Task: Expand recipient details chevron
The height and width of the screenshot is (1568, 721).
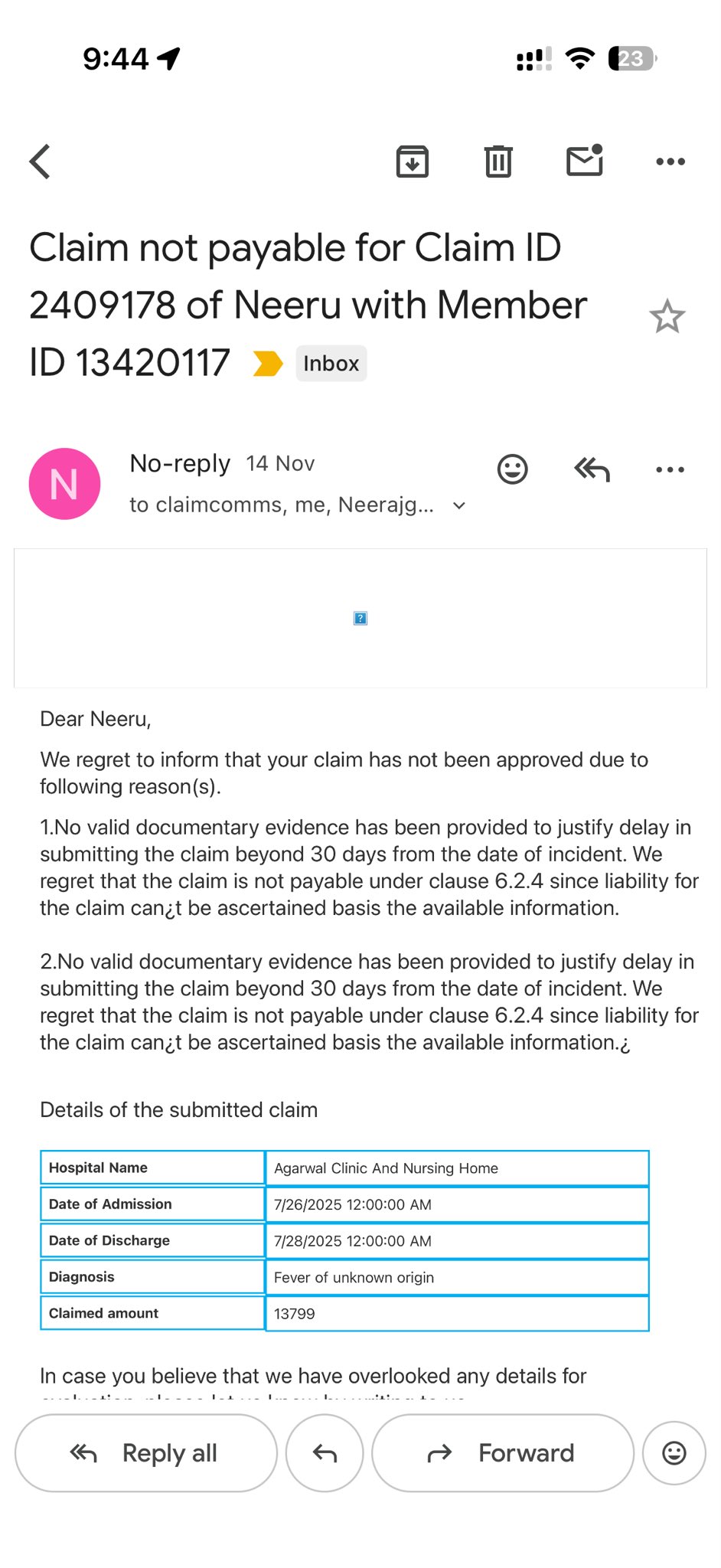Action: pos(459,505)
